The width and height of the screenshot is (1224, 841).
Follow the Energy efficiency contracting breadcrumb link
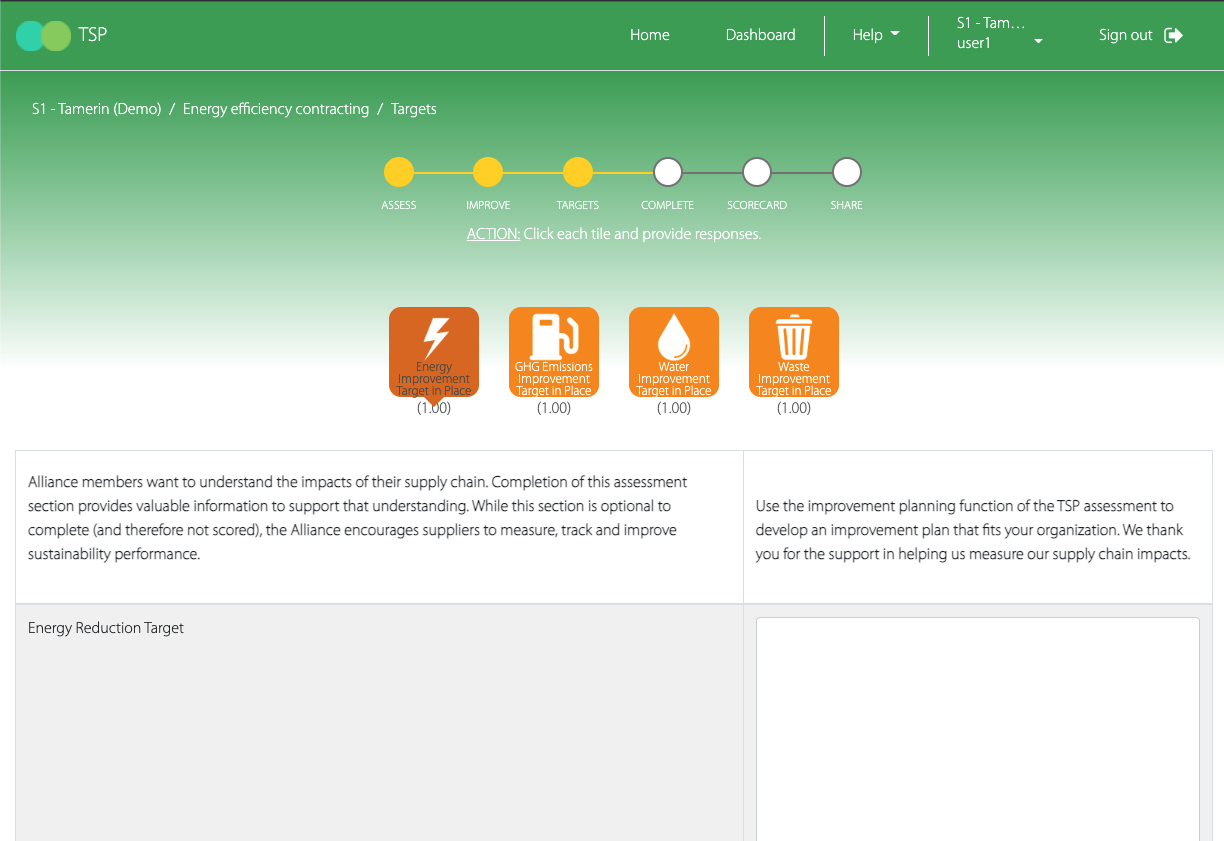276,109
